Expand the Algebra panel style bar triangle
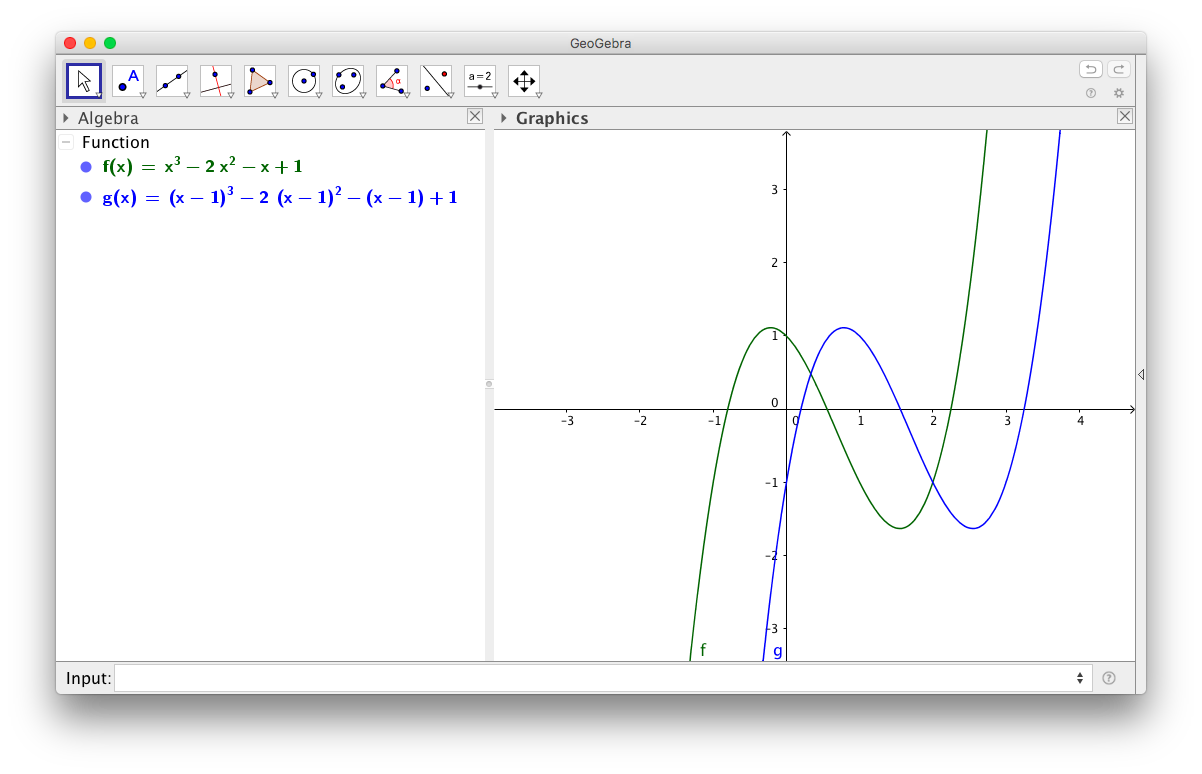This screenshot has height=774, width=1202. (66, 118)
